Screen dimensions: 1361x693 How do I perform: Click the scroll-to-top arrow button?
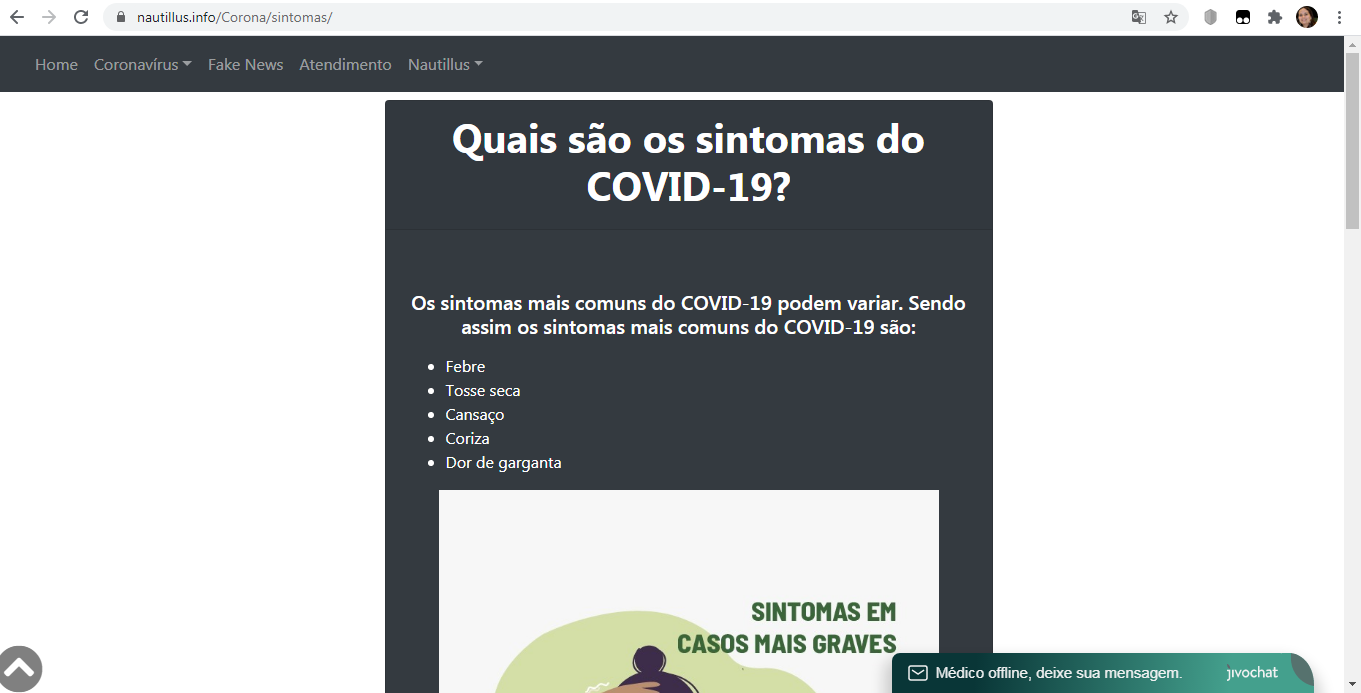pos(20,668)
